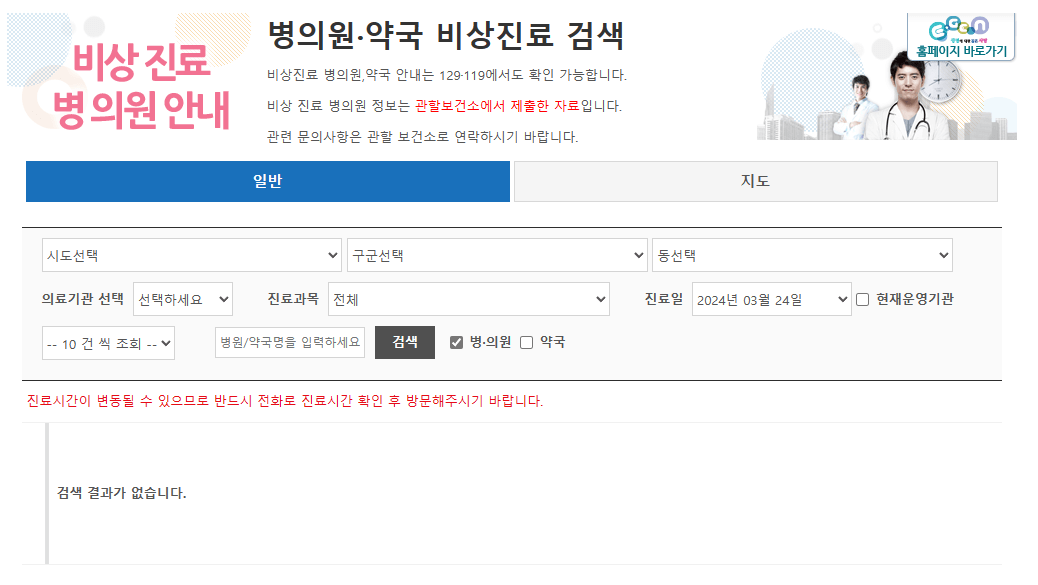This screenshot has height=585, width=1038.
Task: Click the red 관할보건소에서 제출한 자료 text
Action: click(x=497, y=106)
